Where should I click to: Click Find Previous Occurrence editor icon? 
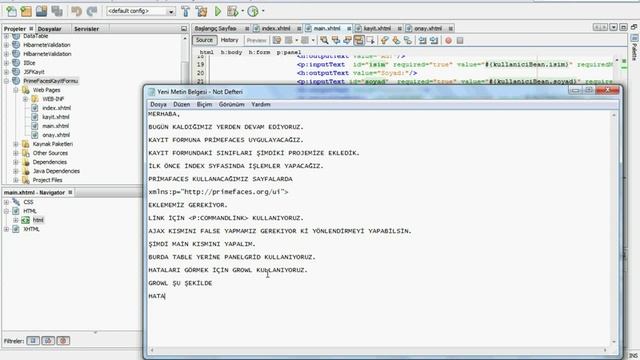click(336, 40)
